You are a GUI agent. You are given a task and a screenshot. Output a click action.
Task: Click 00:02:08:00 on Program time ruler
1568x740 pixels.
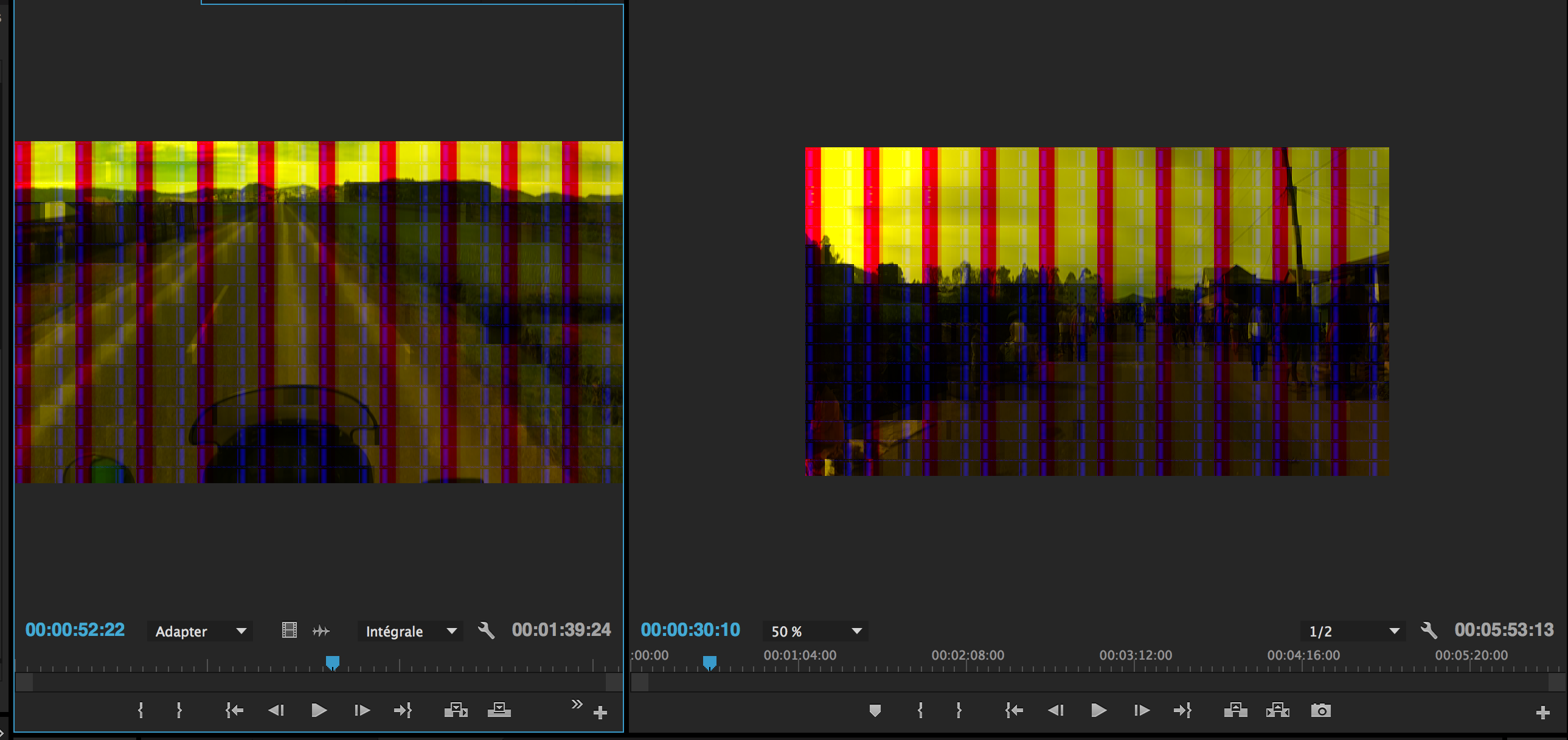click(968, 655)
